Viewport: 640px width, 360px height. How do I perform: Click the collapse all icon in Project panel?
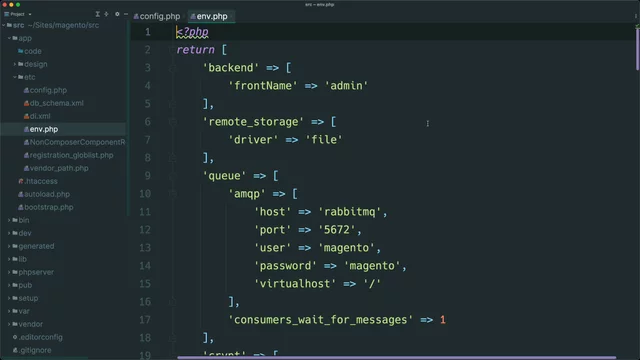point(98,14)
